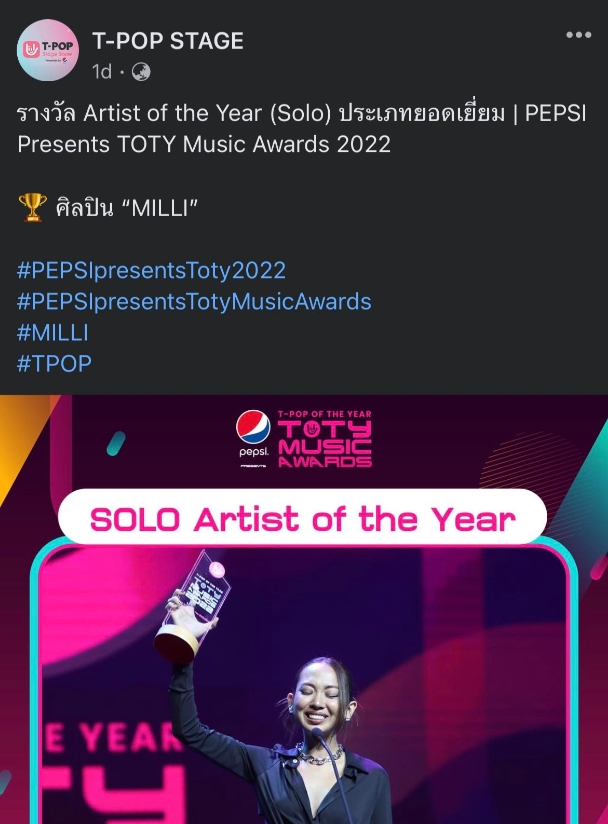Click the gold trophy emoji in caption
Image resolution: width=608 pixels, height=824 pixels.
[x=33, y=208]
